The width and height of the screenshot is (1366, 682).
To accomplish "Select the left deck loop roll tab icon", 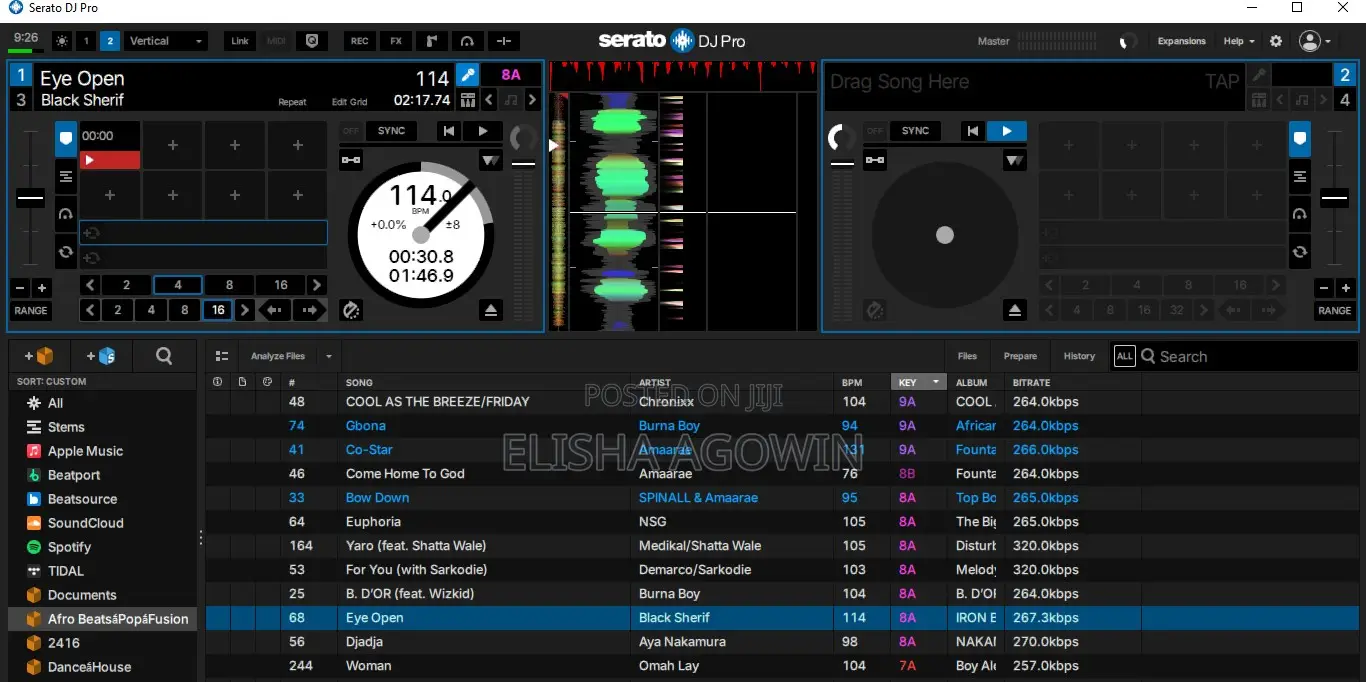I will [x=66, y=252].
